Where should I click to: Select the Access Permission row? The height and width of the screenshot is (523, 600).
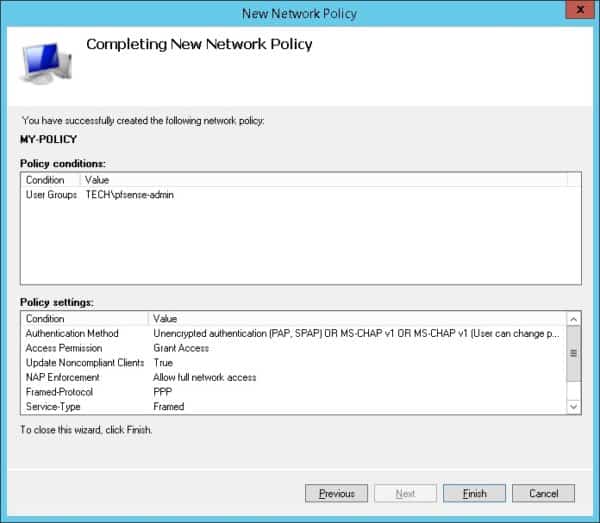[65, 348]
